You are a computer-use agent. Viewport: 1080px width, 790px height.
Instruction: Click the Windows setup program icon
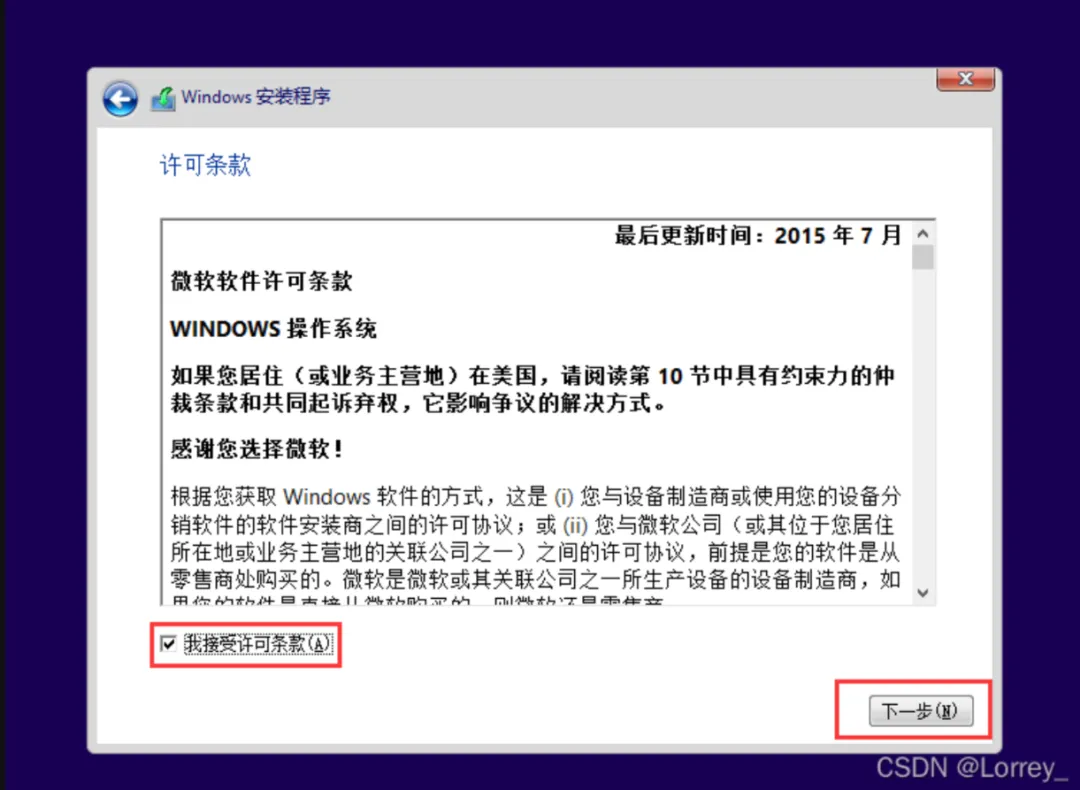point(164,98)
